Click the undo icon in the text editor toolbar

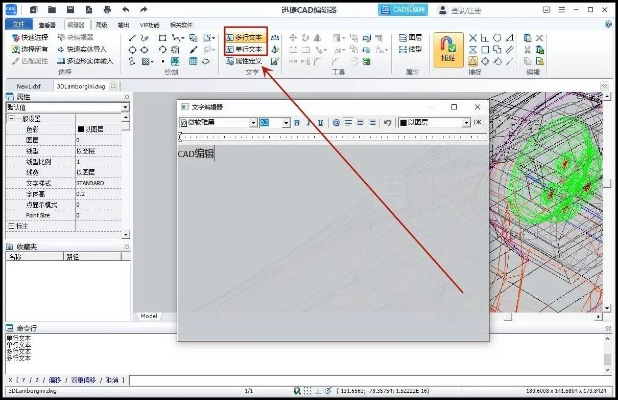tap(387, 122)
